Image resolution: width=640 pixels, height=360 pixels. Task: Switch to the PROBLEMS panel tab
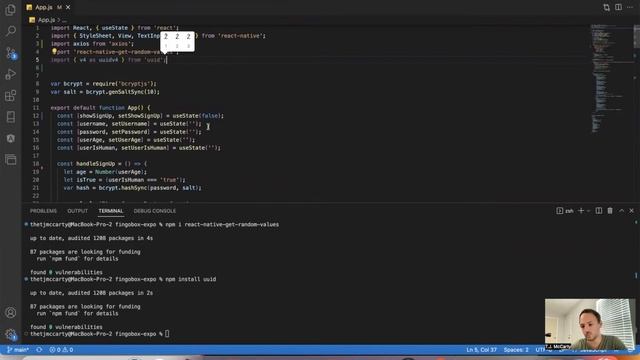[x=43, y=211]
